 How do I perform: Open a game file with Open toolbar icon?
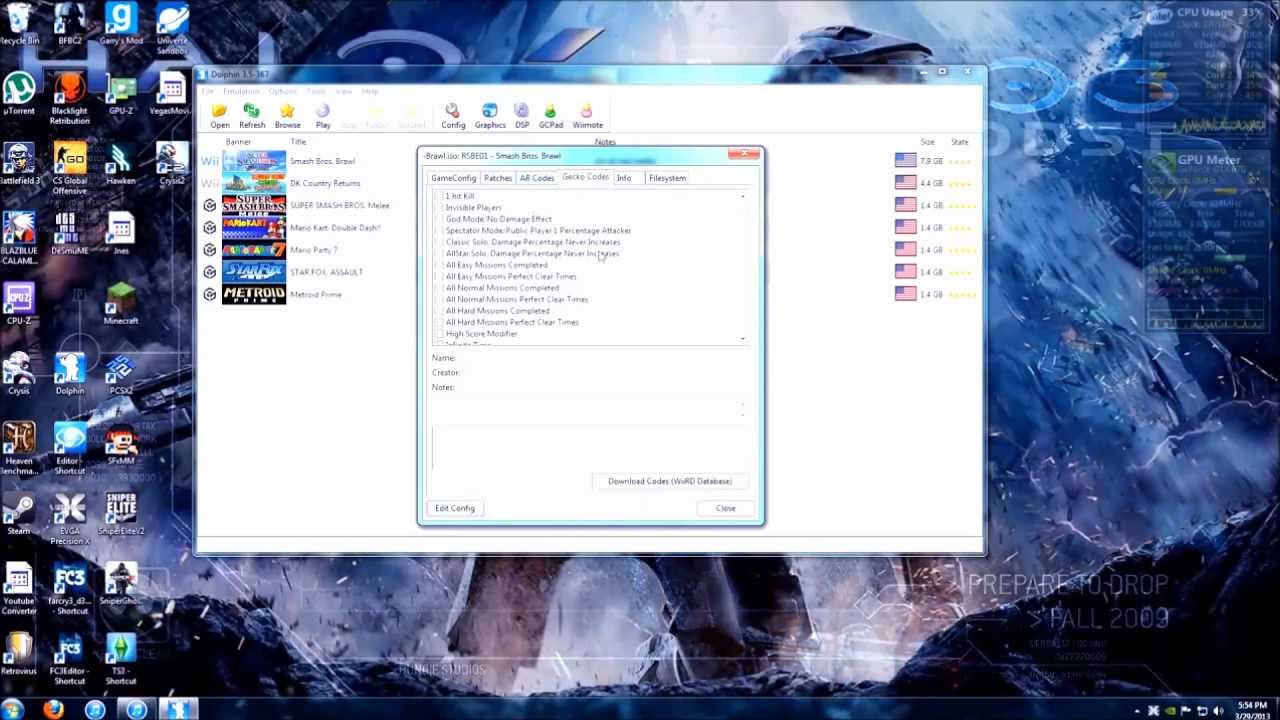[x=220, y=116]
